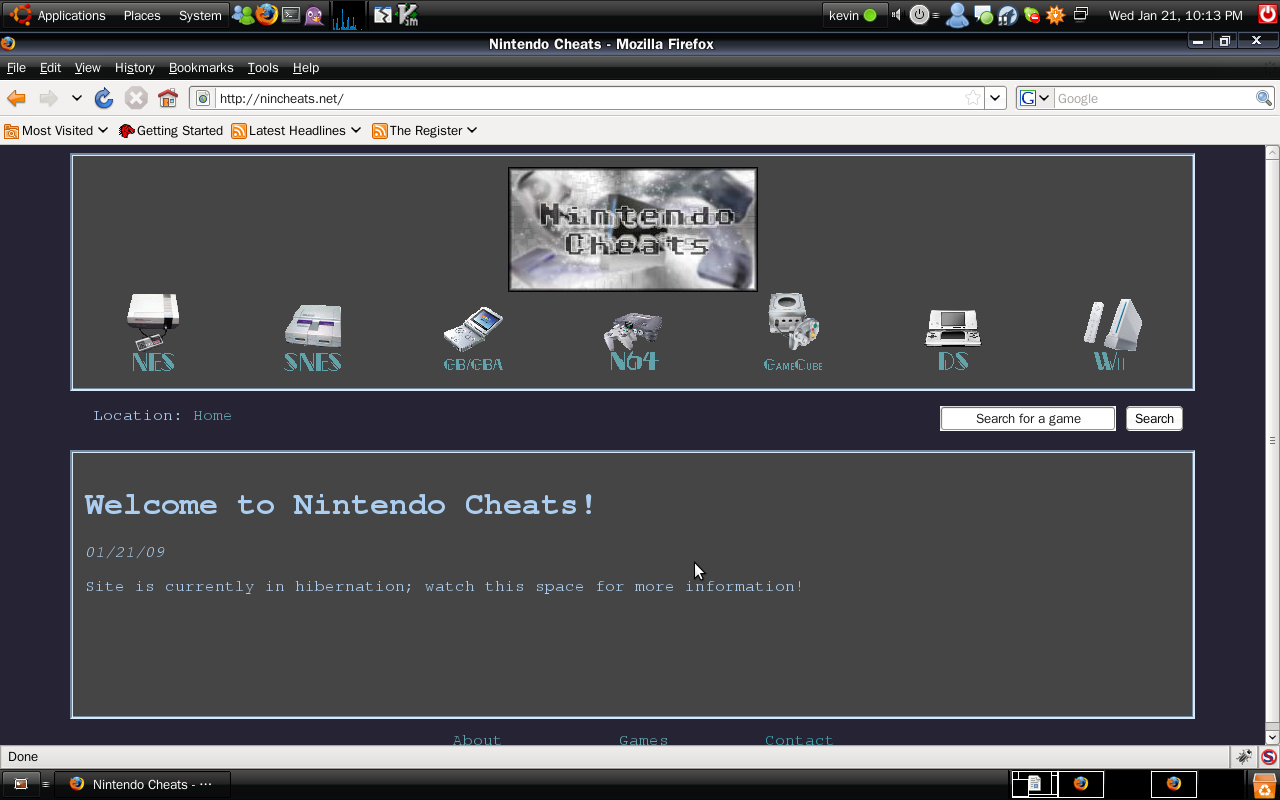The height and width of the screenshot is (800, 1280).
Task: Launch Pidgin from the top panel
Action: 314,15
